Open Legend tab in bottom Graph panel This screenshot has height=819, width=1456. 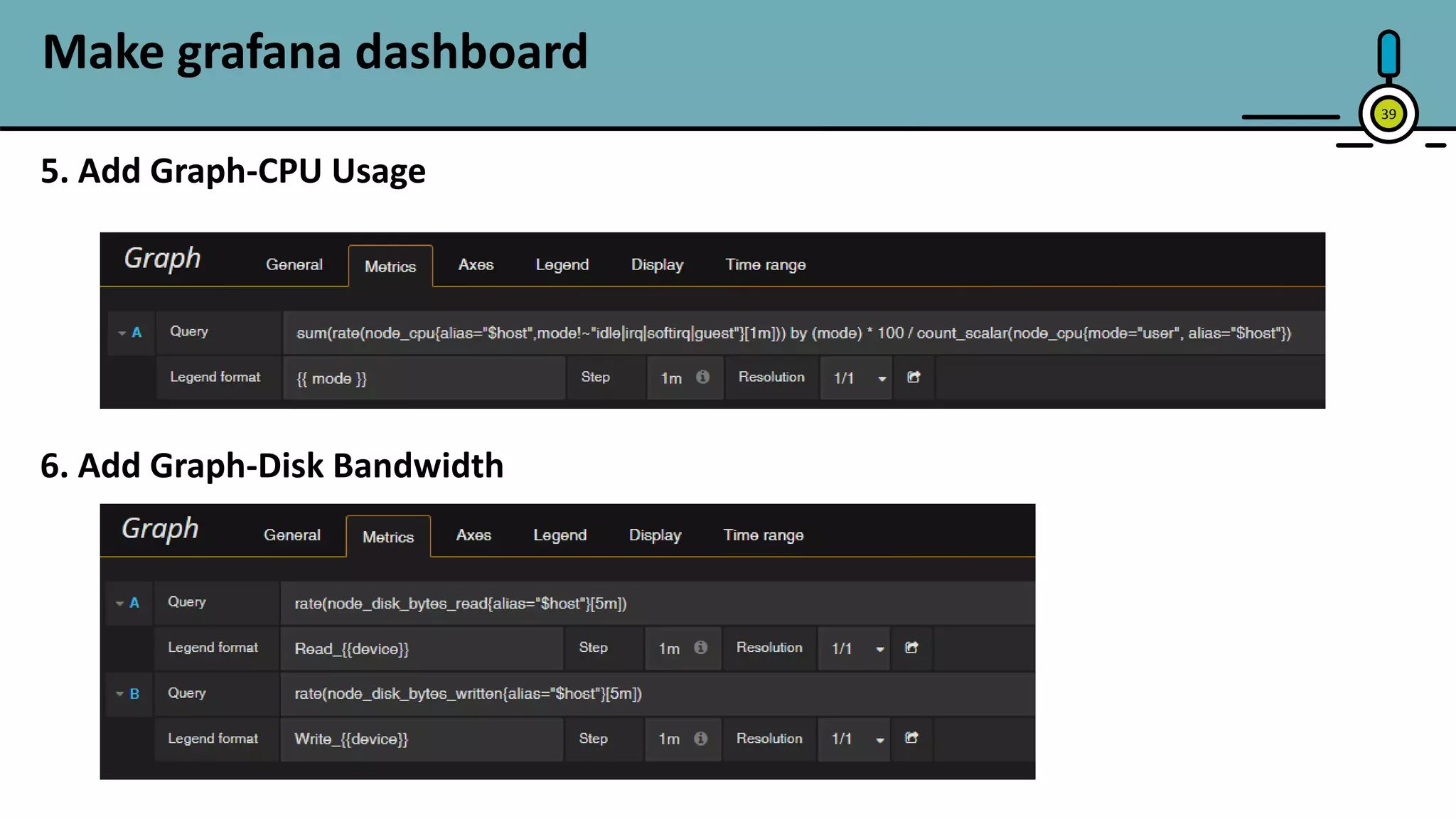click(560, 535)
